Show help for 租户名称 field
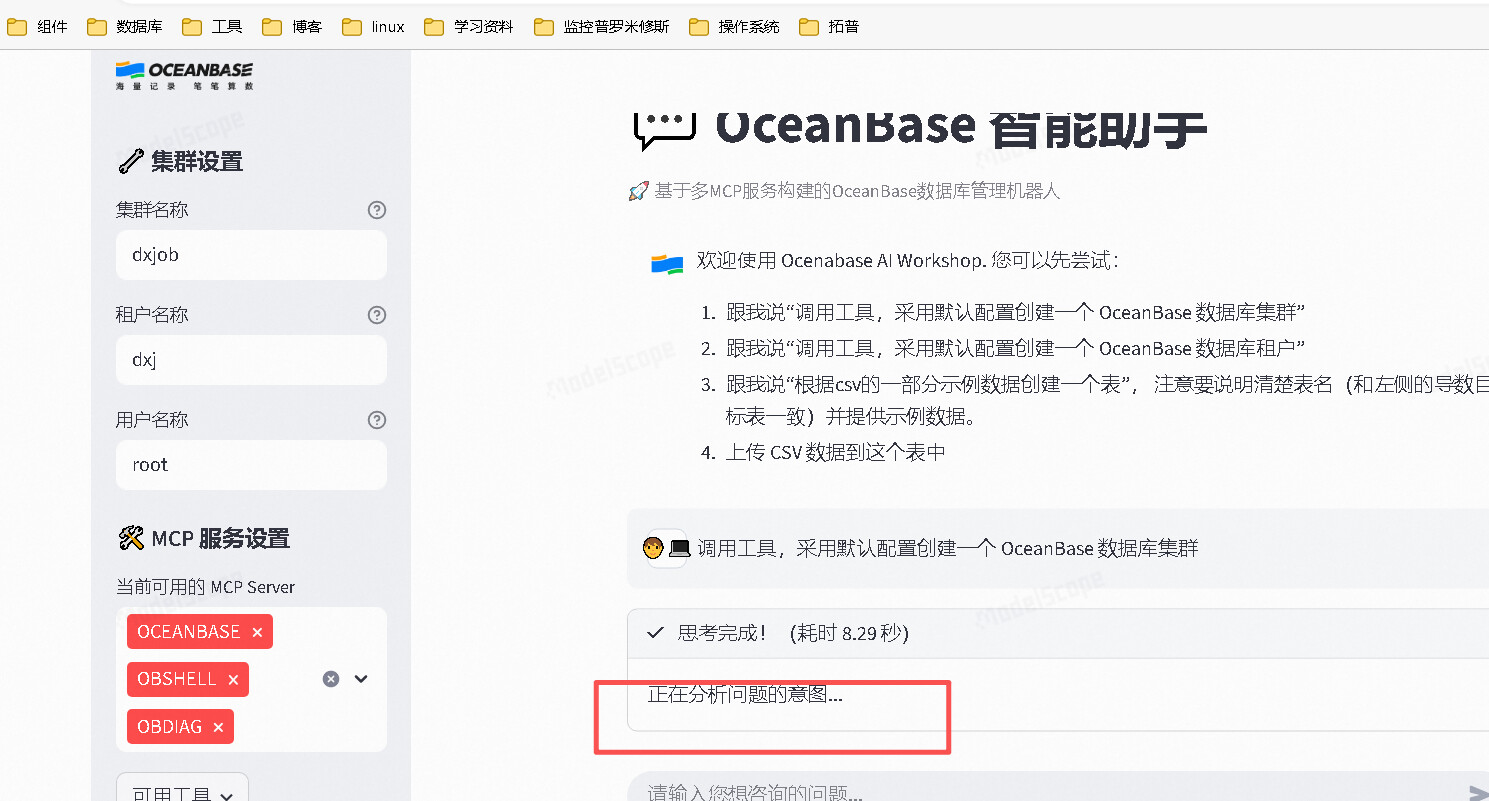The height and width of the screenshot is (801, 1489). [377, 315]
